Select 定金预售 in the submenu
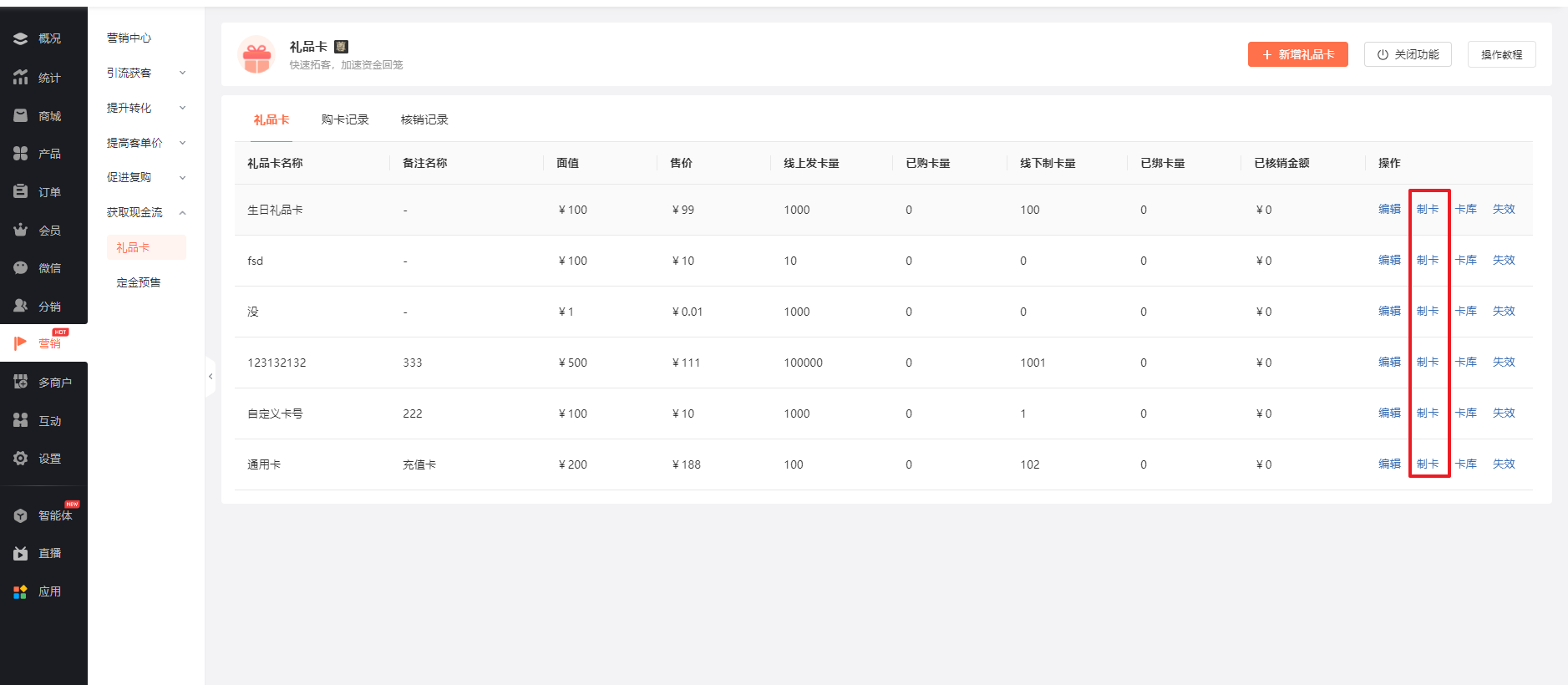 click(139, 282)
